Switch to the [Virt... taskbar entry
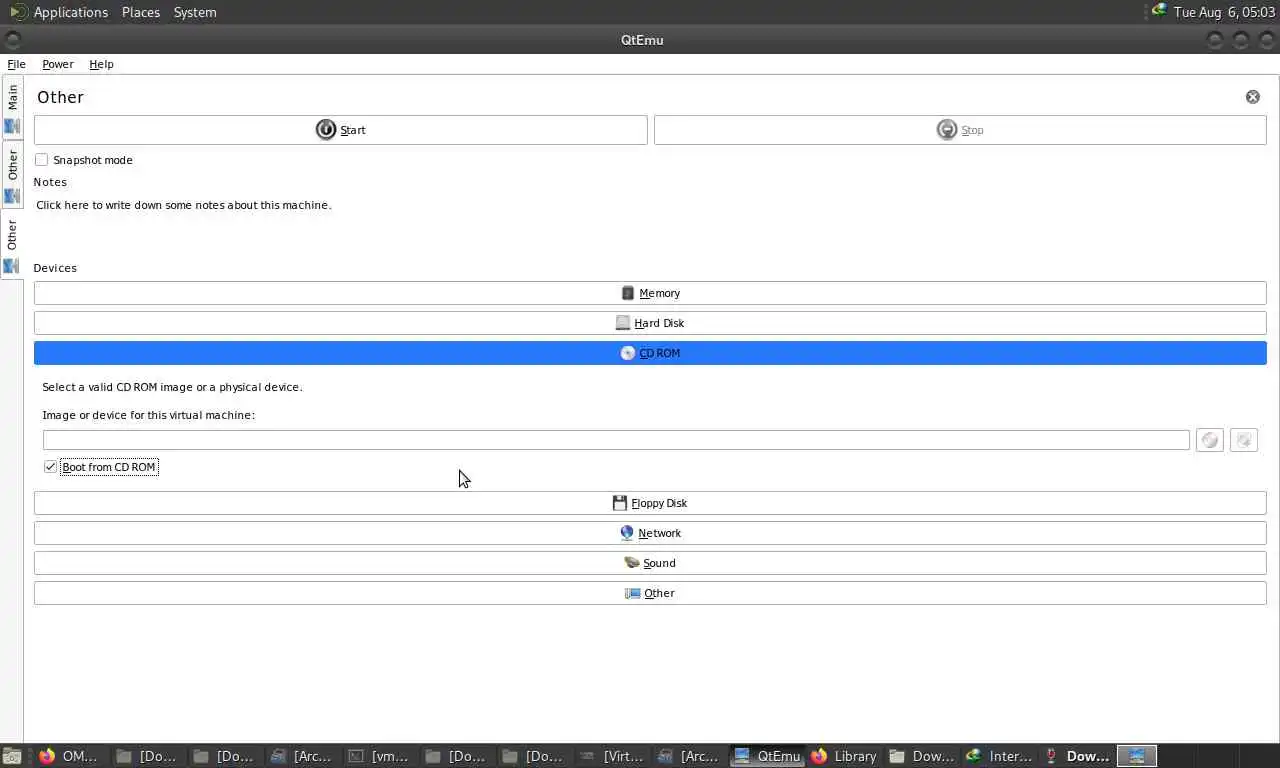1280x768 pixels. pos(612,756)
